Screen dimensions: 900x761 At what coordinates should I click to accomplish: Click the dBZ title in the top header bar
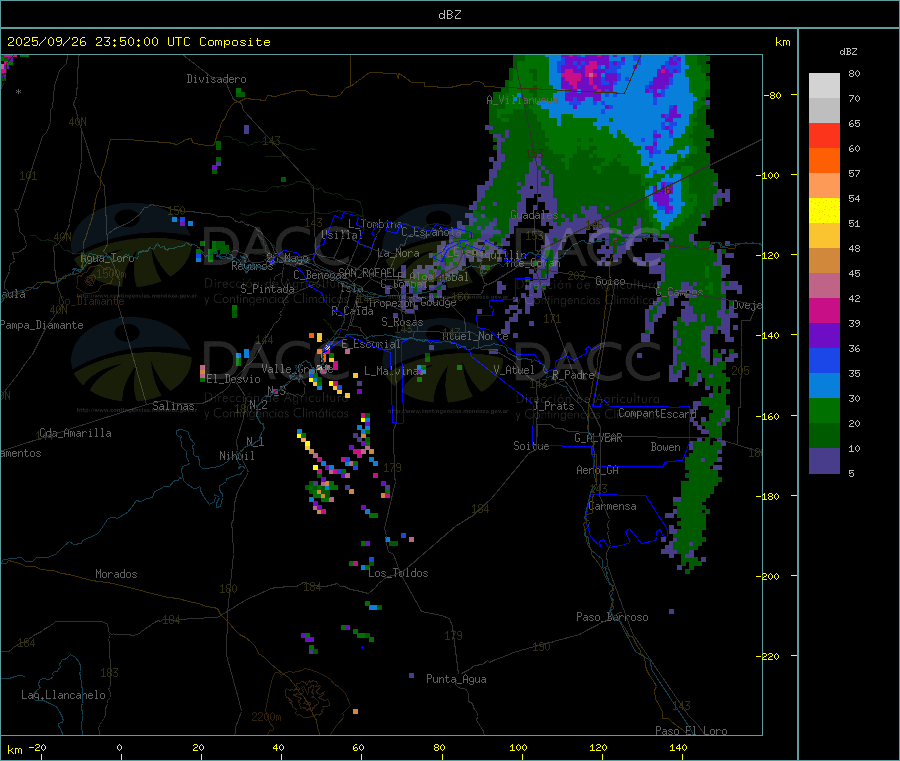point(449,15)
